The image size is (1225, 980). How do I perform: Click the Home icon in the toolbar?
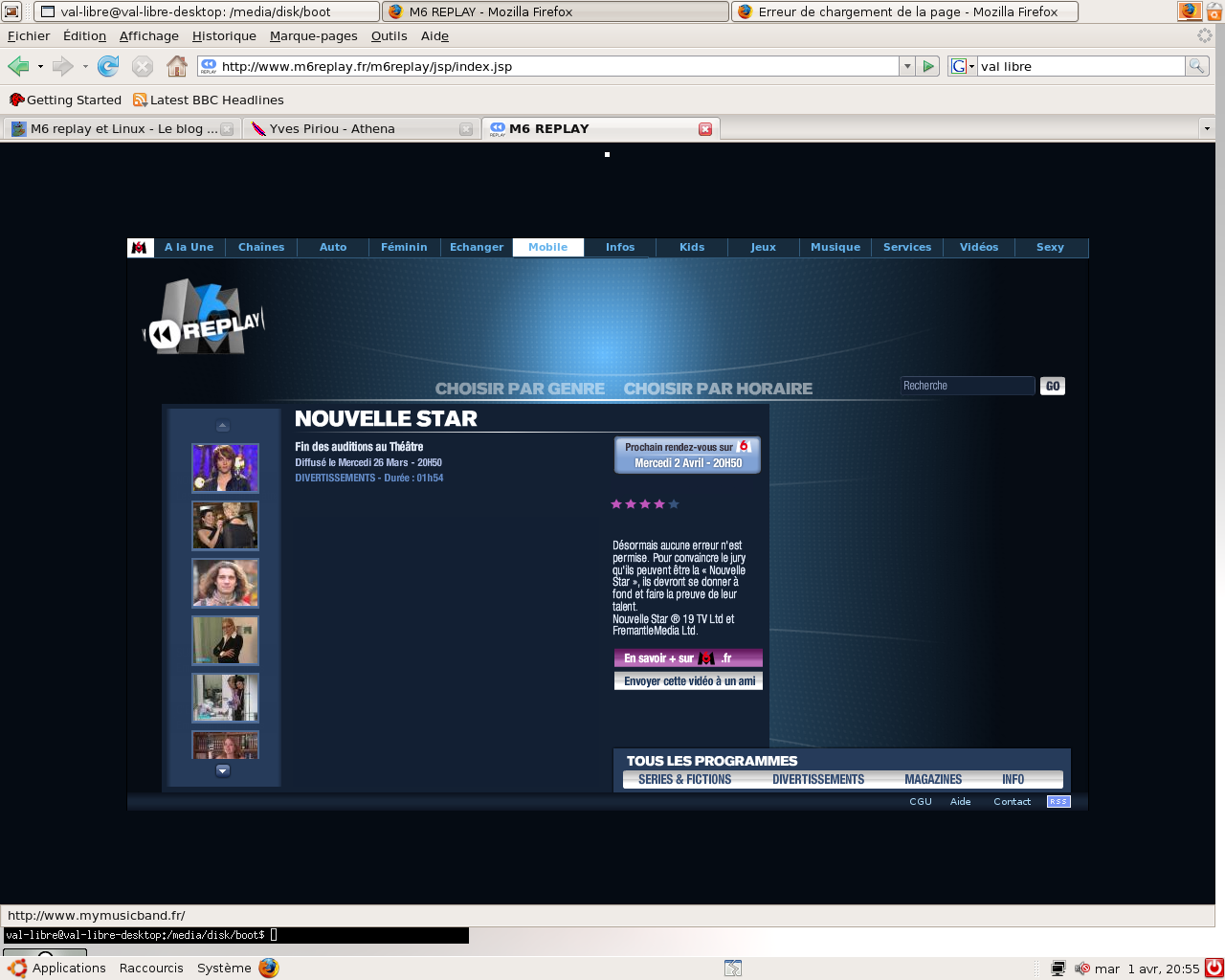coord(177,66)
